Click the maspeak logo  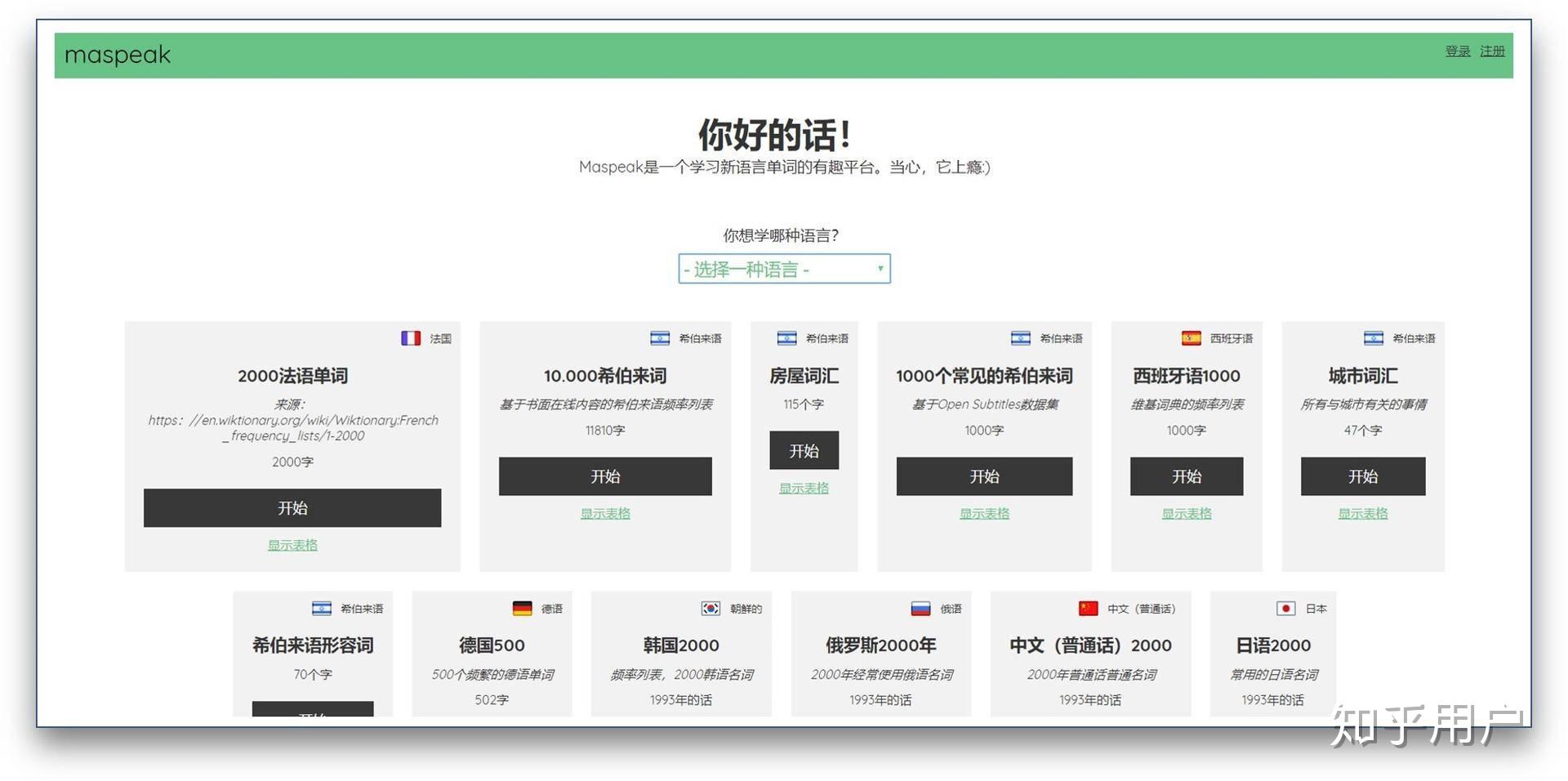[x=118, y=55]
